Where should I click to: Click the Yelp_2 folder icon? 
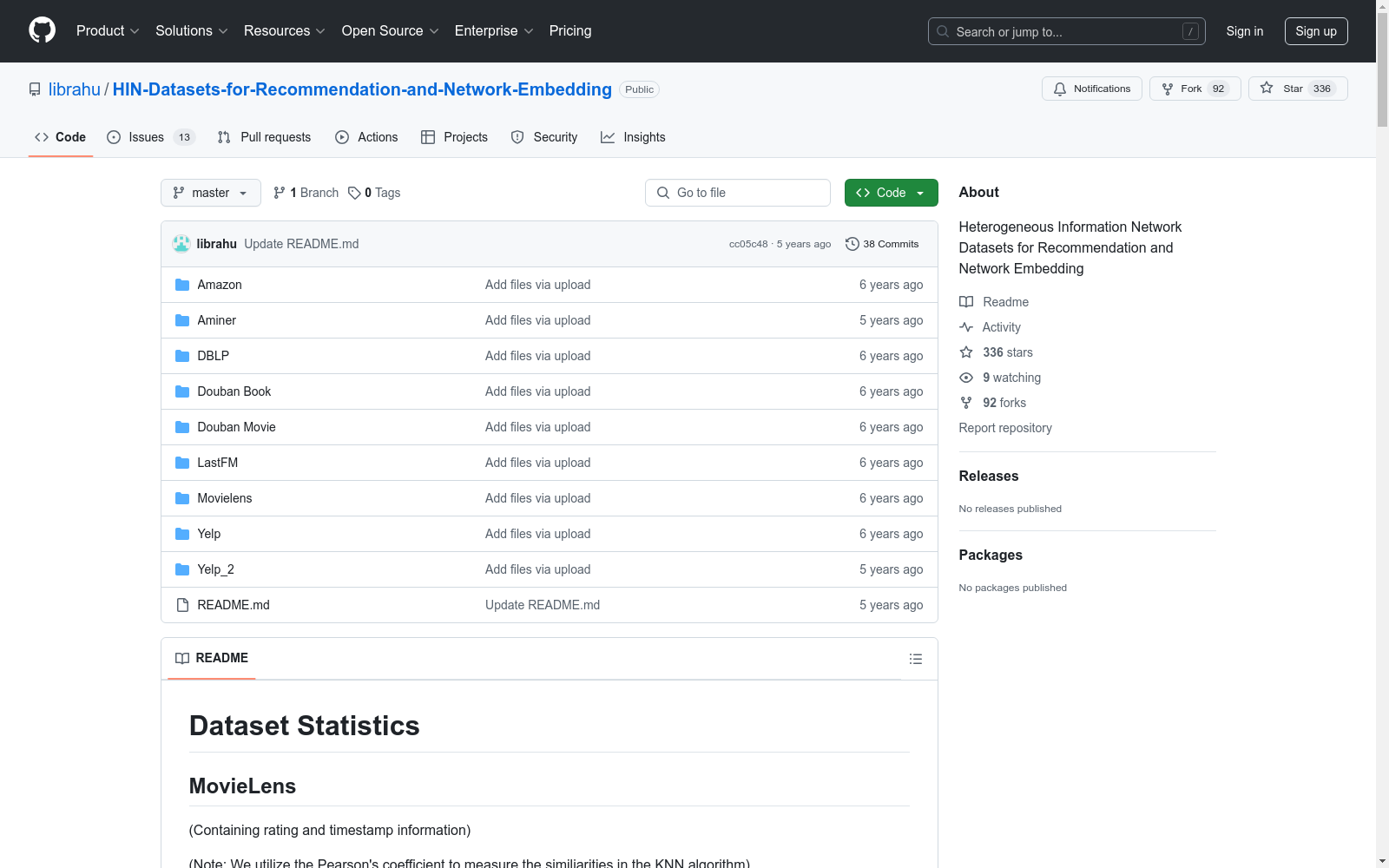click(182, 569)
